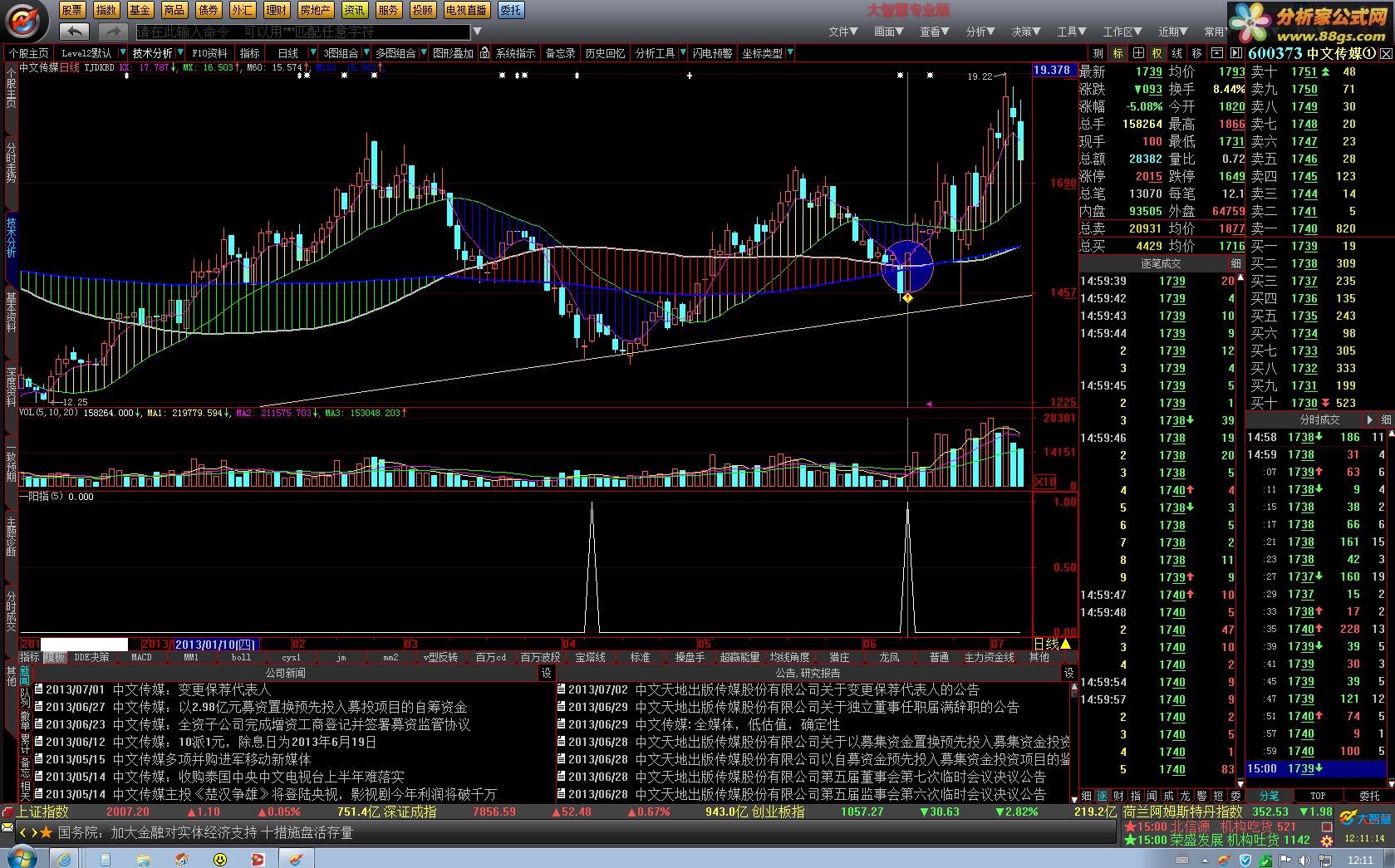
Task: Toggle the 测 measure tool icon
Action: click(1098, 53)
